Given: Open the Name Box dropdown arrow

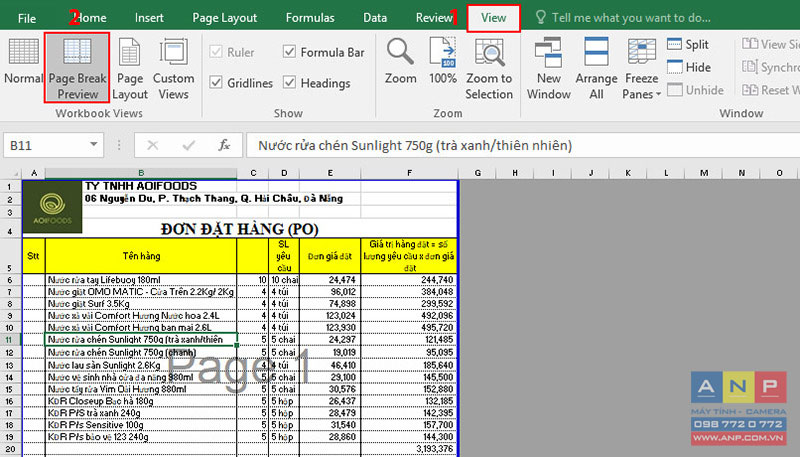Looking at the screenshot, I should pyautogui.click(x=93, y=145).
